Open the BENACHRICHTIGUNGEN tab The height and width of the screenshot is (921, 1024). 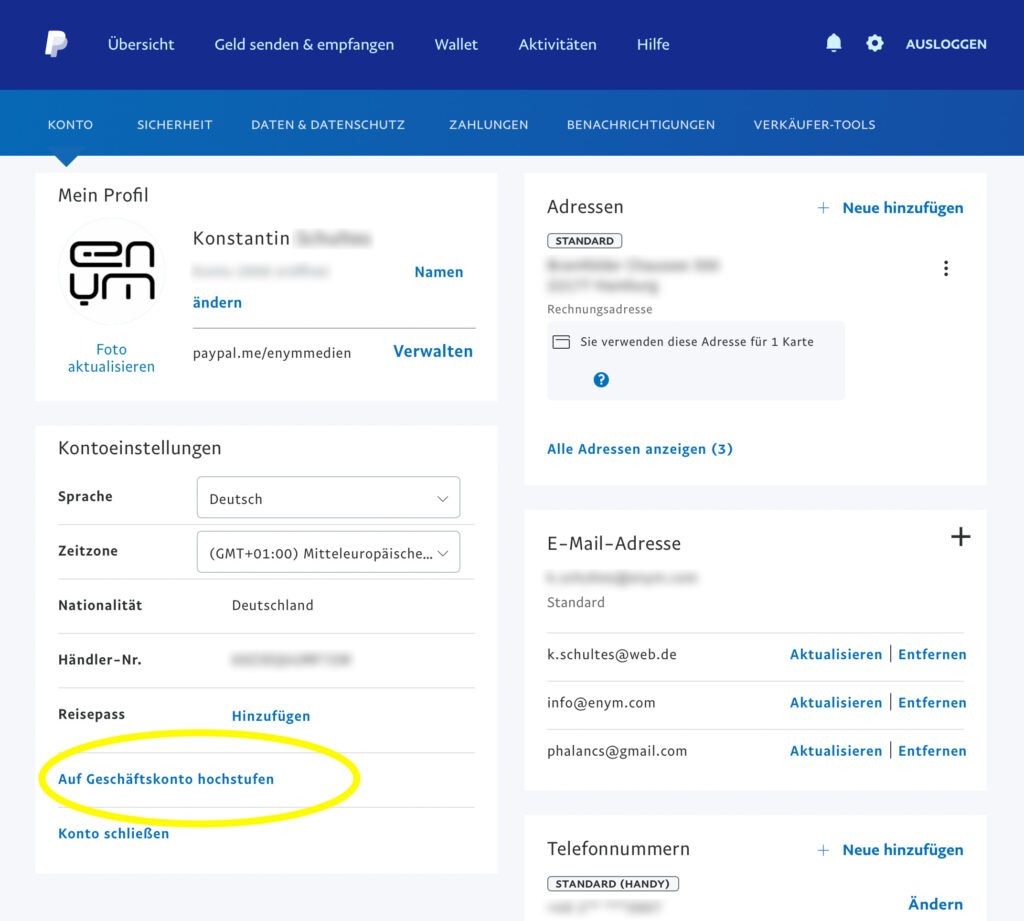coord(641,125)
